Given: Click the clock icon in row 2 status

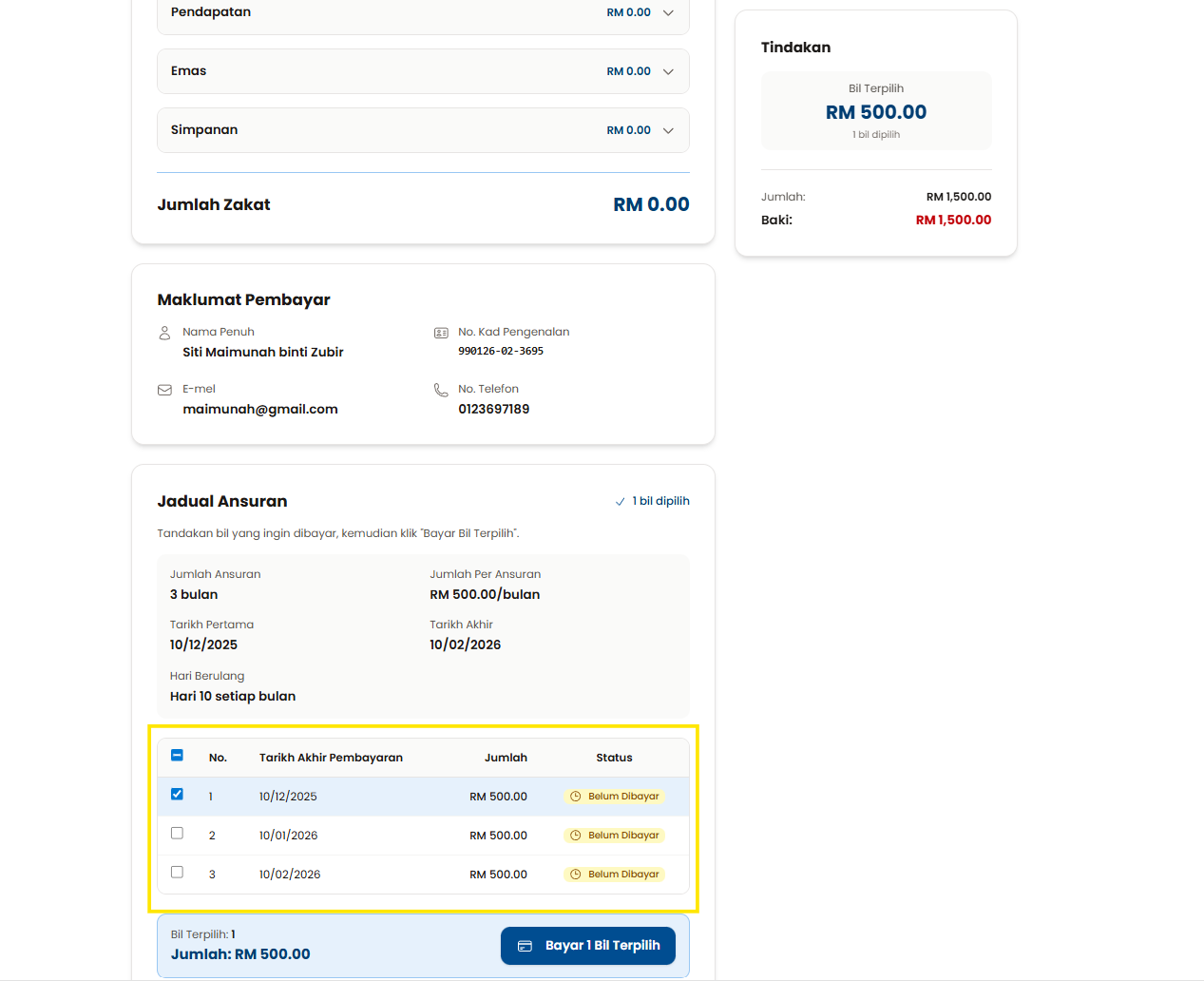Looking at the screenshot, I should 575,836.
